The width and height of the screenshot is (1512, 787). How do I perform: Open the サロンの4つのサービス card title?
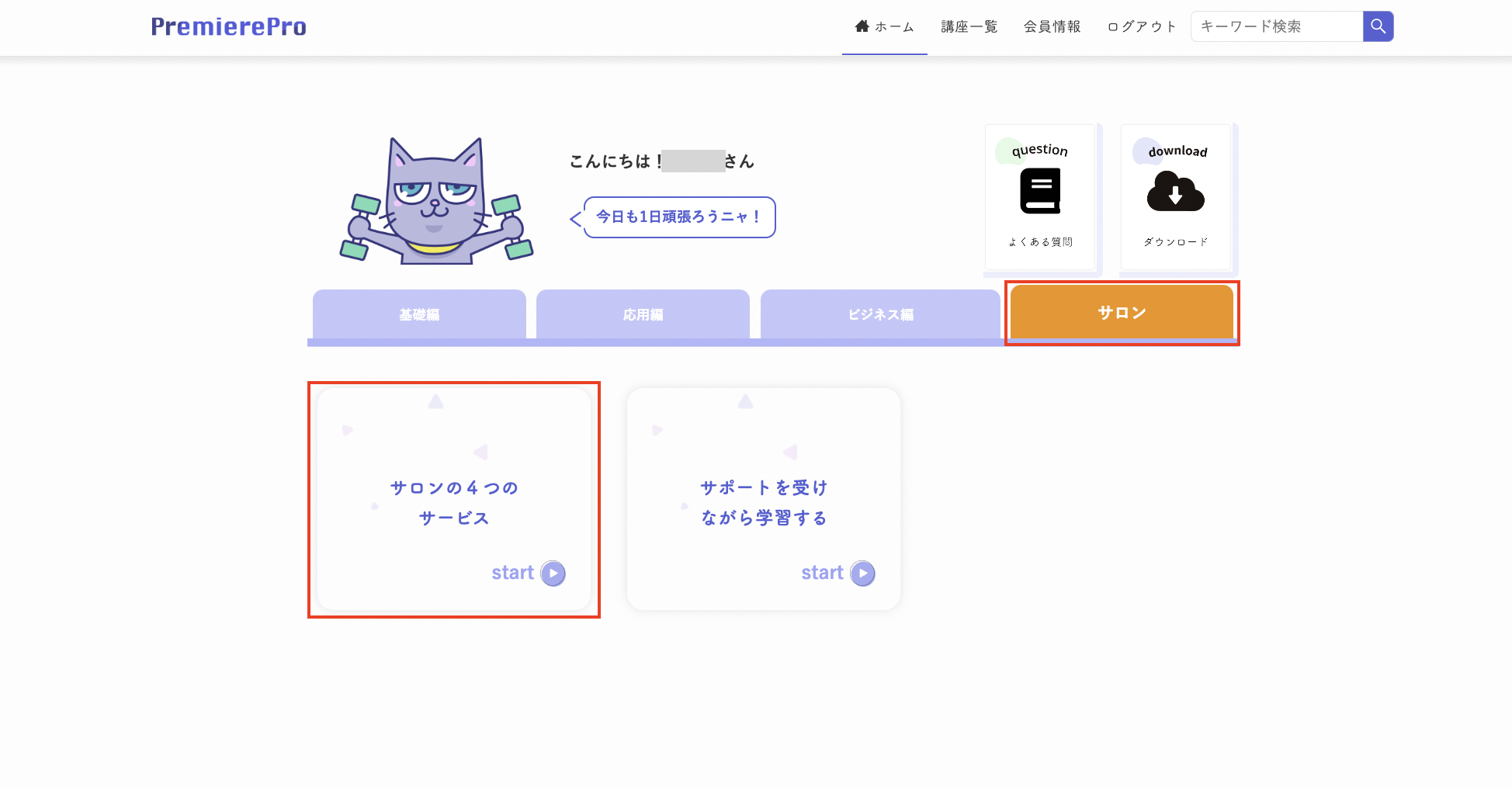coord(454,502)
